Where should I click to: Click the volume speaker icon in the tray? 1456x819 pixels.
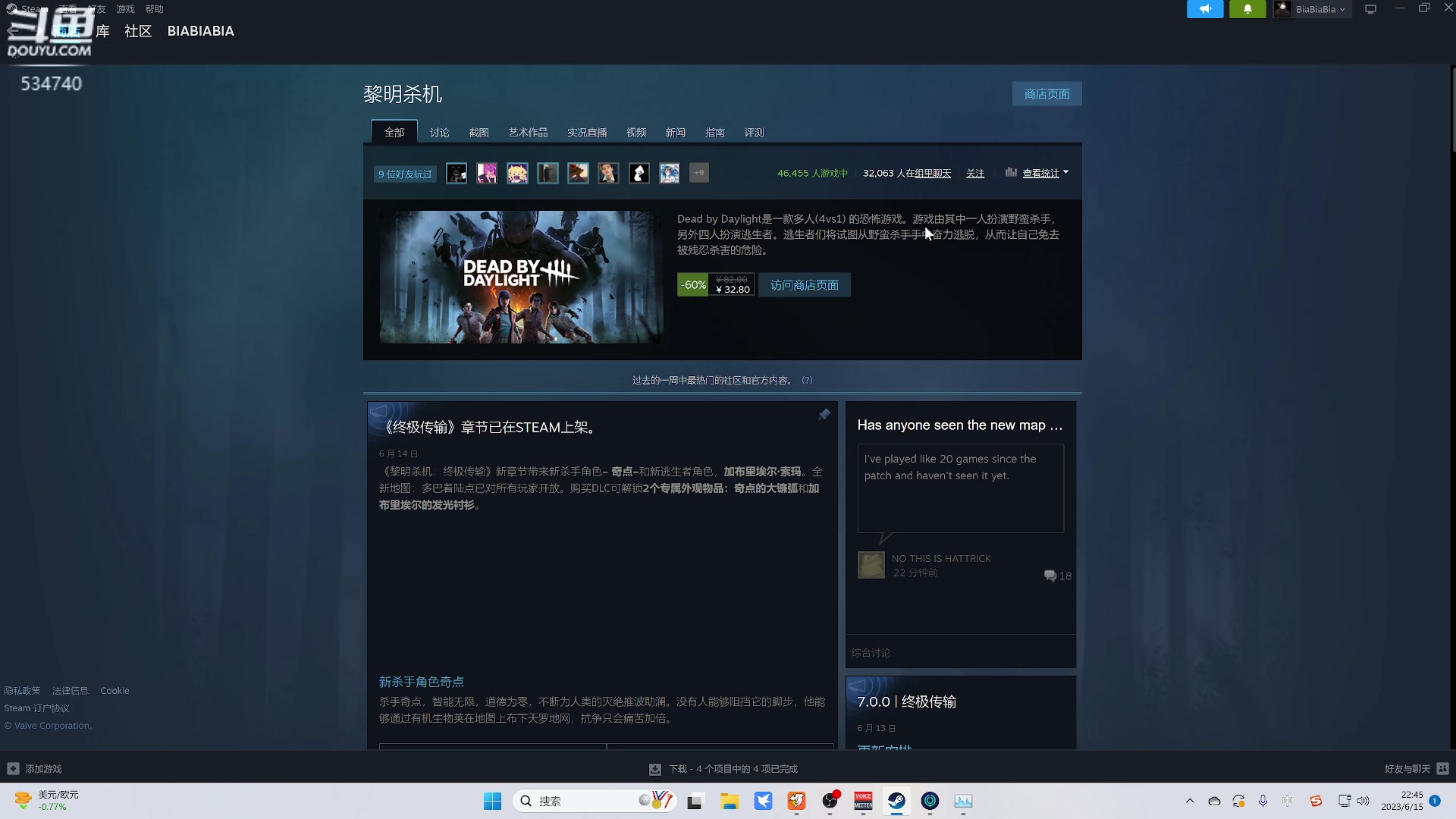tap(1363, 801)
